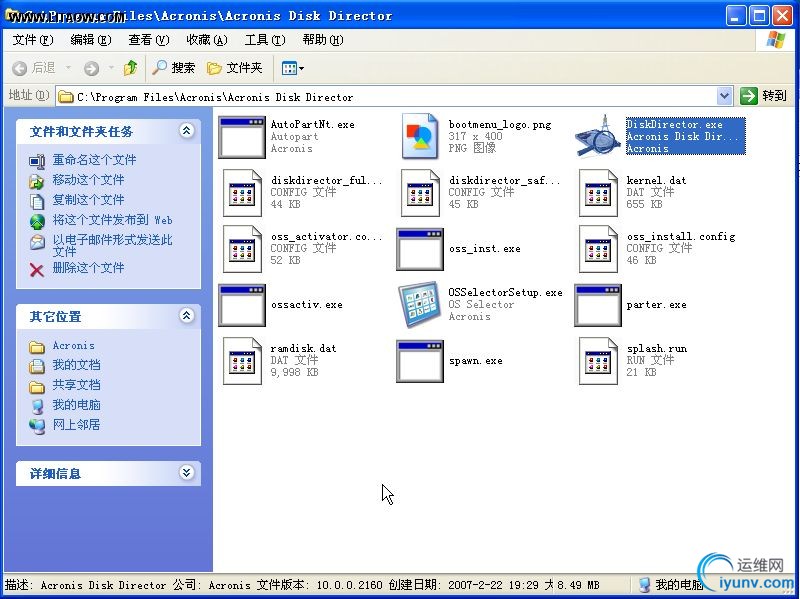Open the 编辑(E) menu
The width and height of the screenshot is (800, 599).
click(x=91, y=40)
